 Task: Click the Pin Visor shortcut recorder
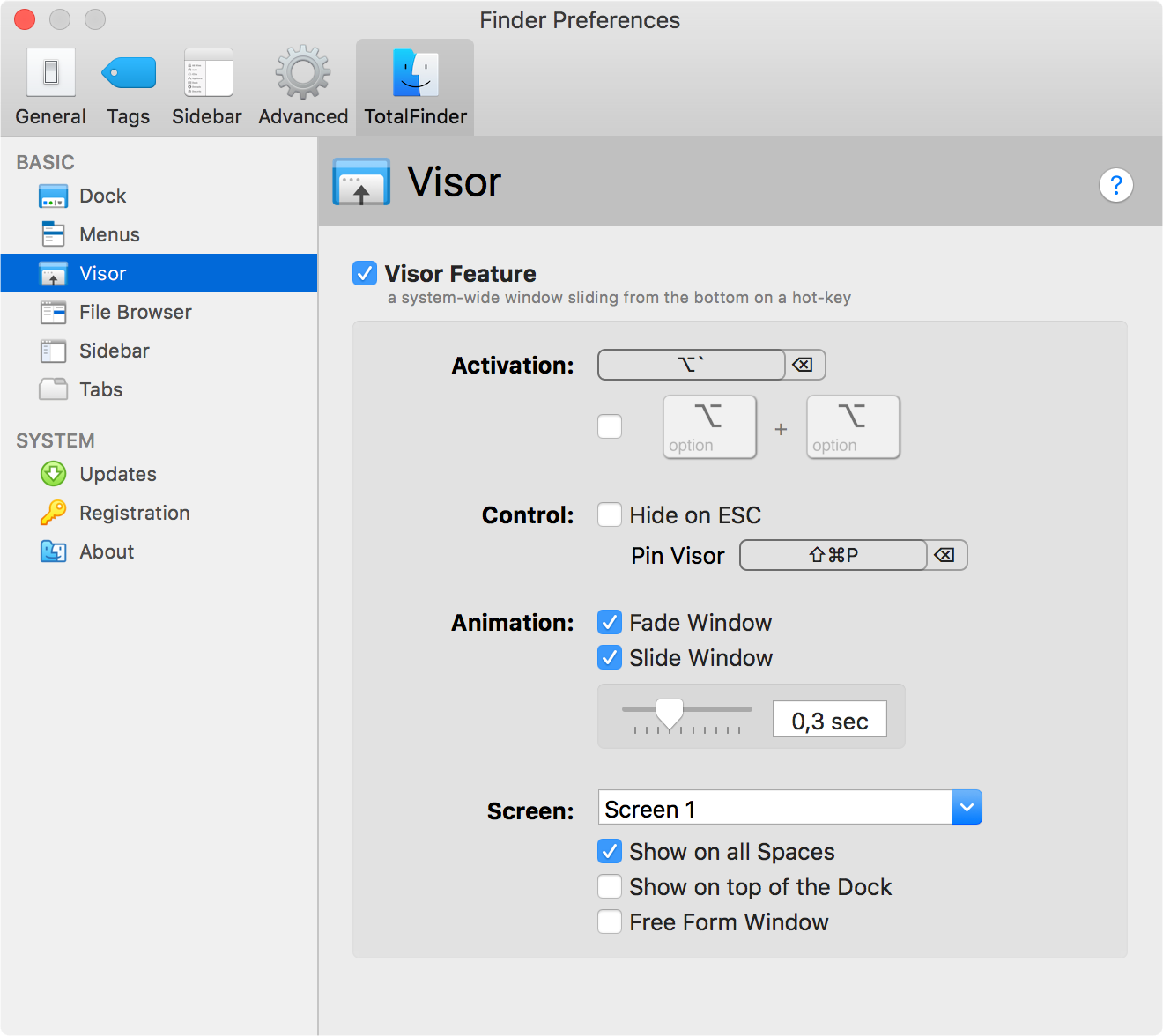[833, 555]
